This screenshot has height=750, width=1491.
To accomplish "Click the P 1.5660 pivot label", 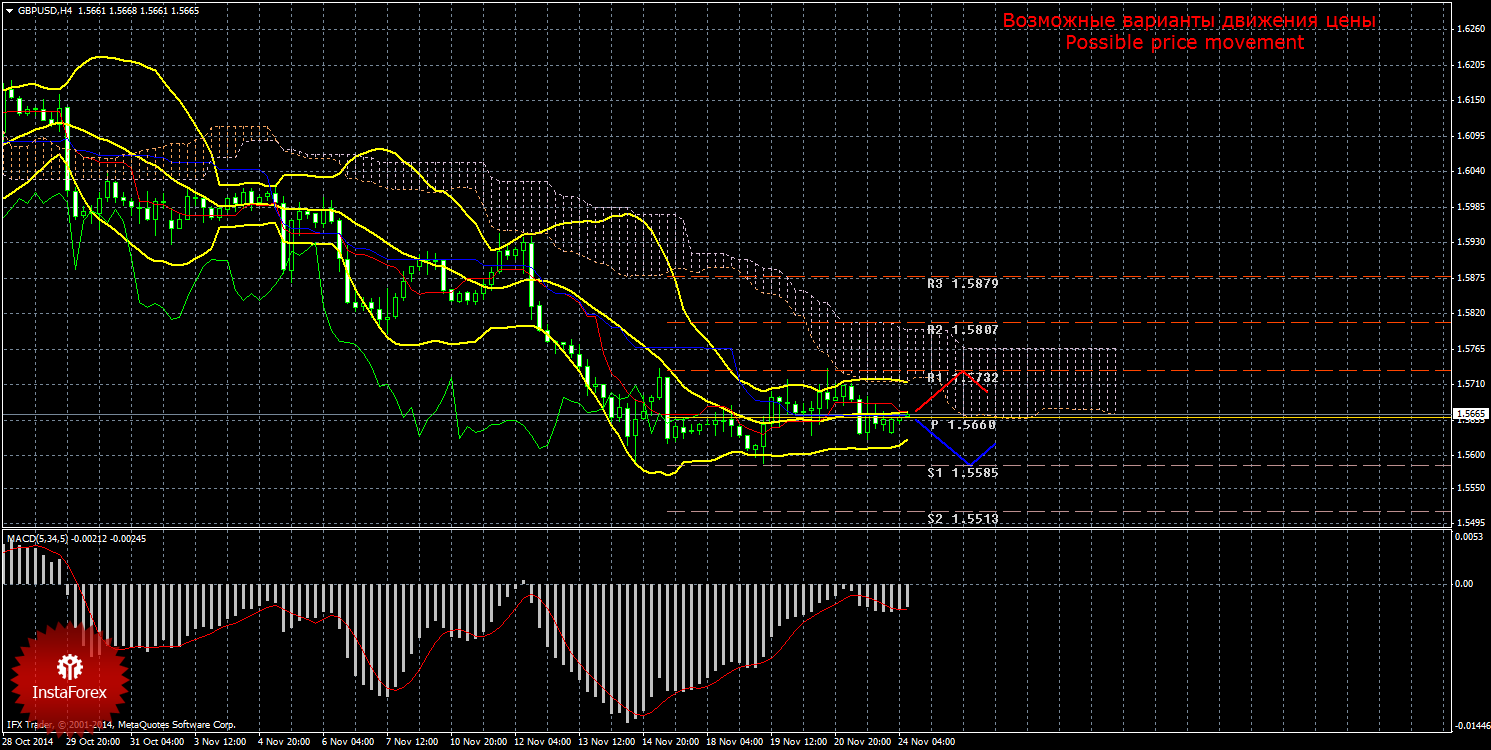I will click(963, 425).
